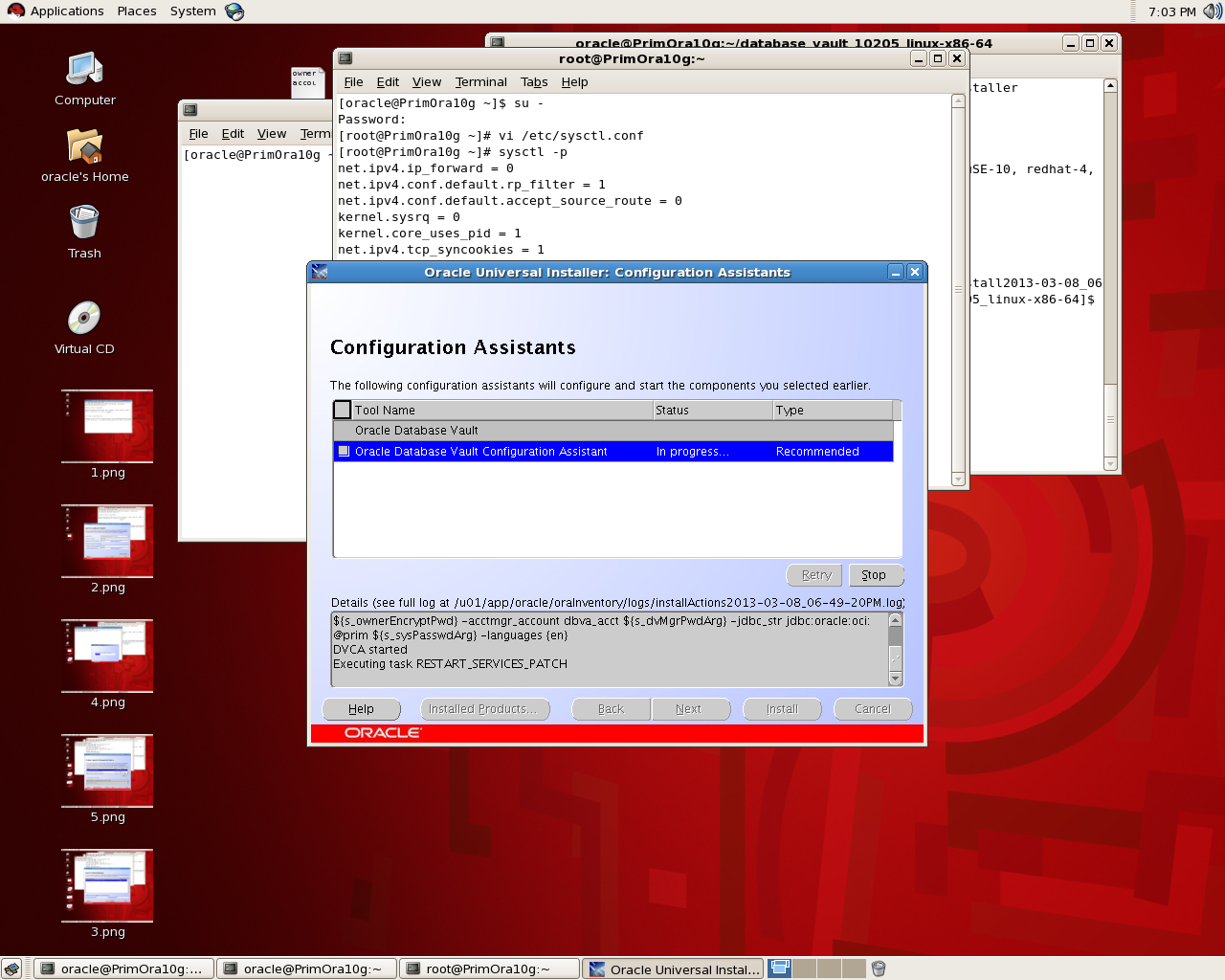Open the Virtual CD icon
1225x980 pixels.
[x=84, y=319]
